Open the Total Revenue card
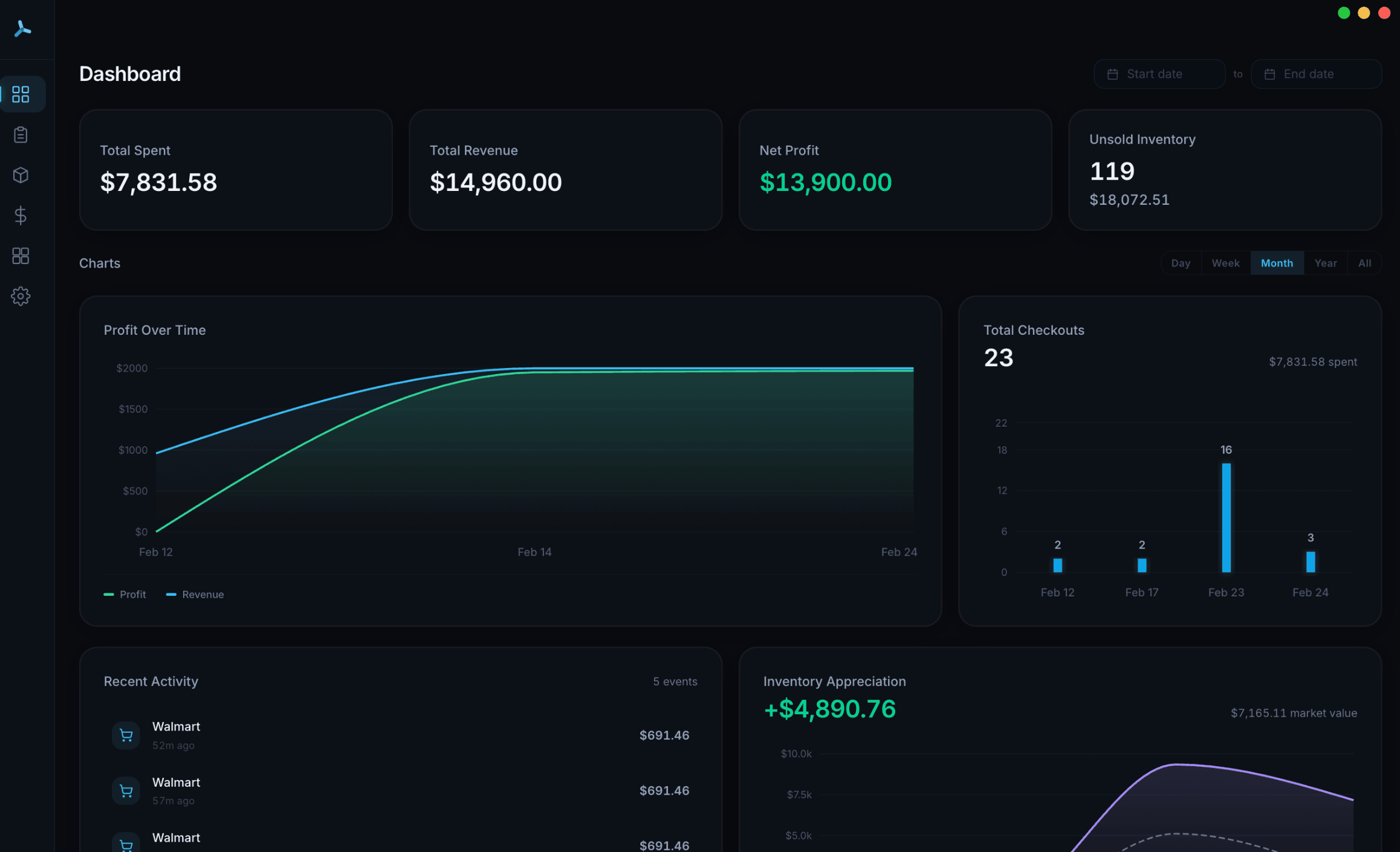This screenshot has height=852, width=1400. pos(566,170)
